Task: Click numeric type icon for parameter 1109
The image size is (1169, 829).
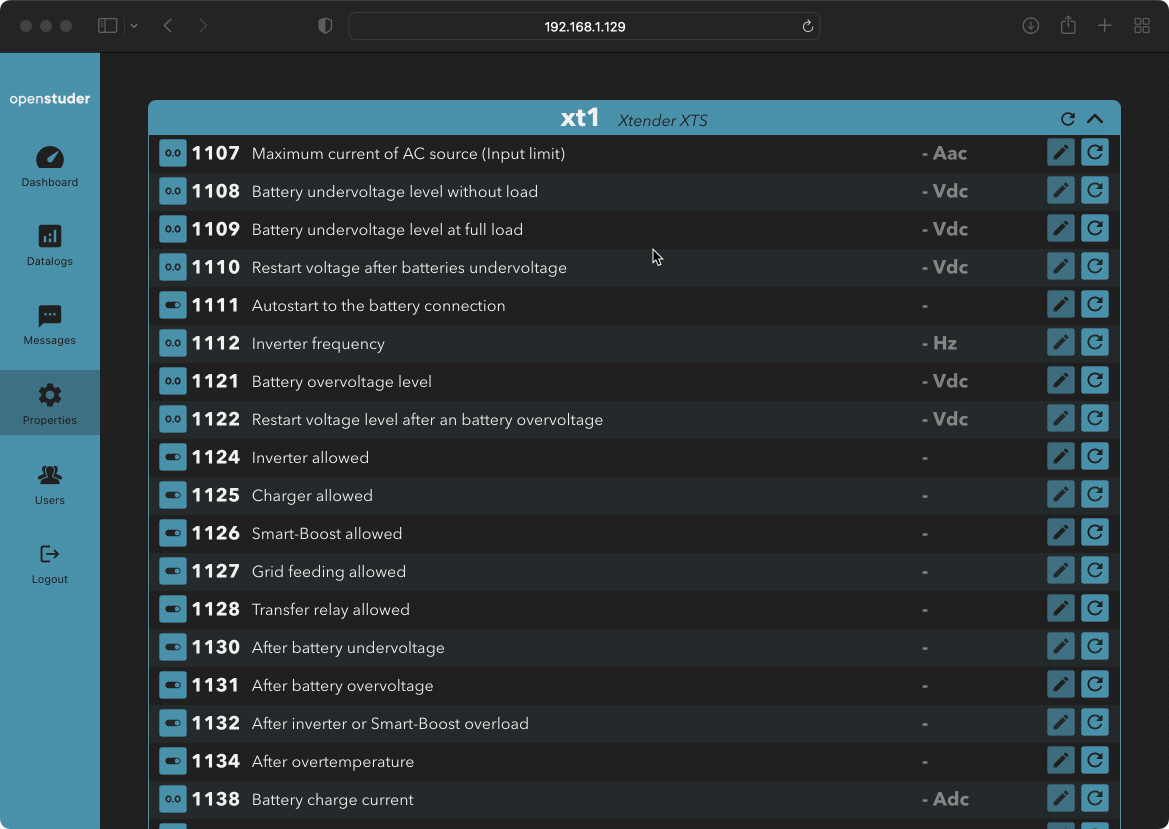Action: (x=173, y=229)
